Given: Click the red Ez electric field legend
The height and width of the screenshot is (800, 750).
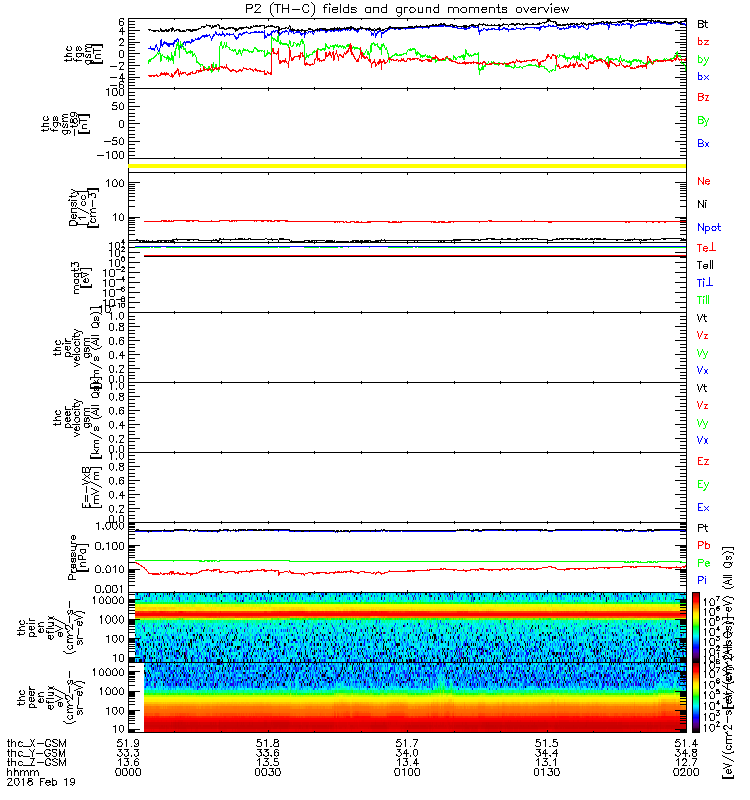Looking at the screenshot, I should 703,461.
